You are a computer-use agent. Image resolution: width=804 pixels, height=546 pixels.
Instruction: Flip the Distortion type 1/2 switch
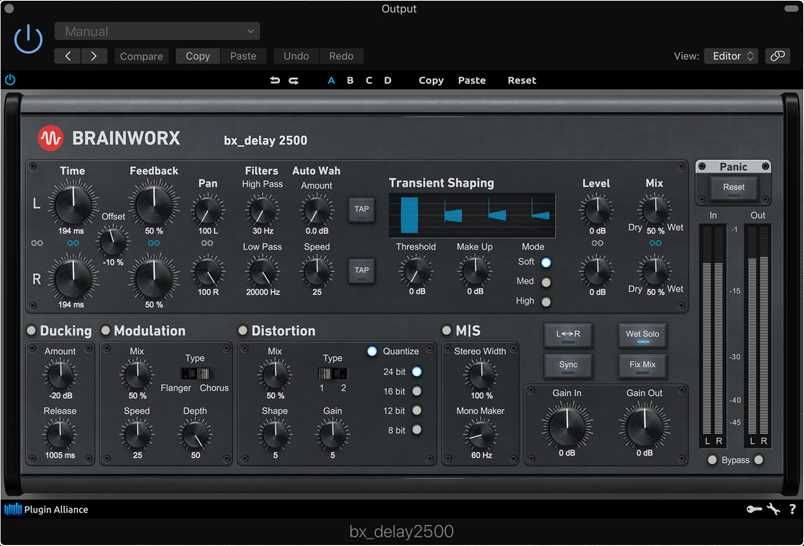tap(332, 373)
